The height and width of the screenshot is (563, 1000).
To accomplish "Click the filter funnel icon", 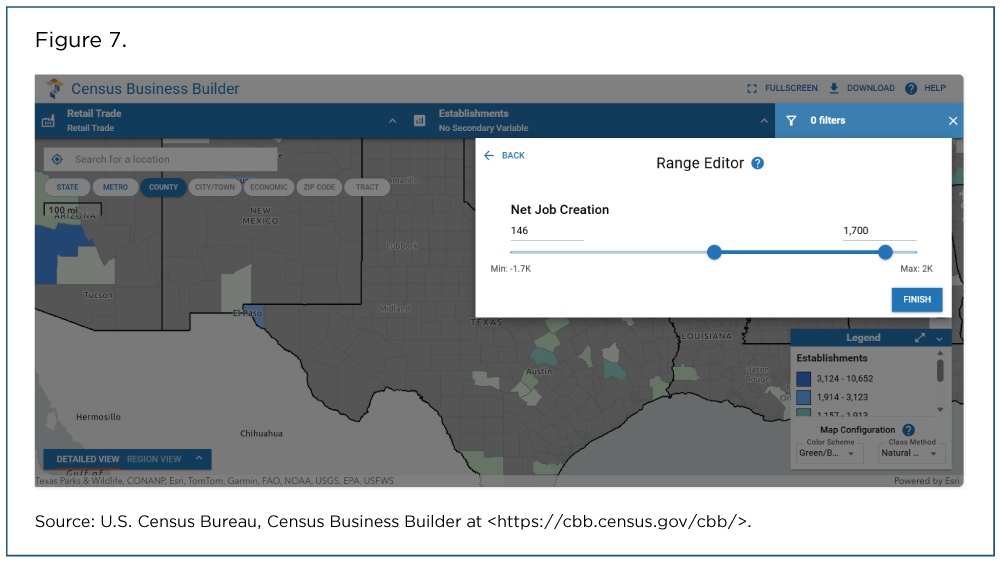I will tap(791, 121).
